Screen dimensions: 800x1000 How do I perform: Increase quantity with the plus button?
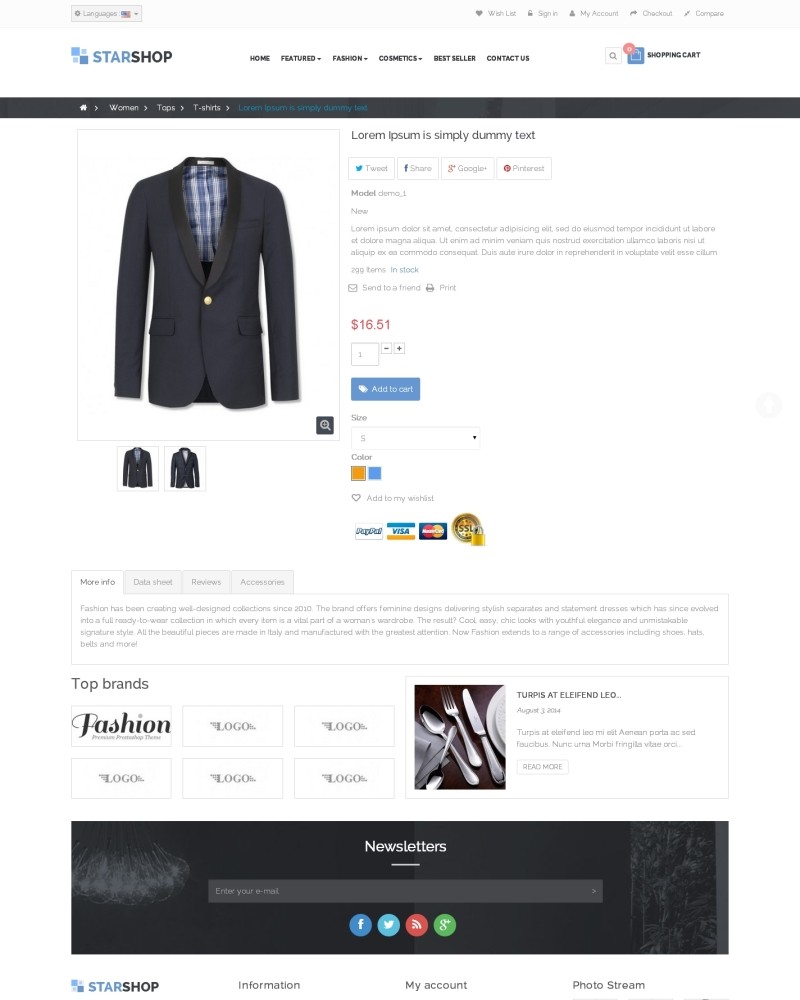coord(399,348)
